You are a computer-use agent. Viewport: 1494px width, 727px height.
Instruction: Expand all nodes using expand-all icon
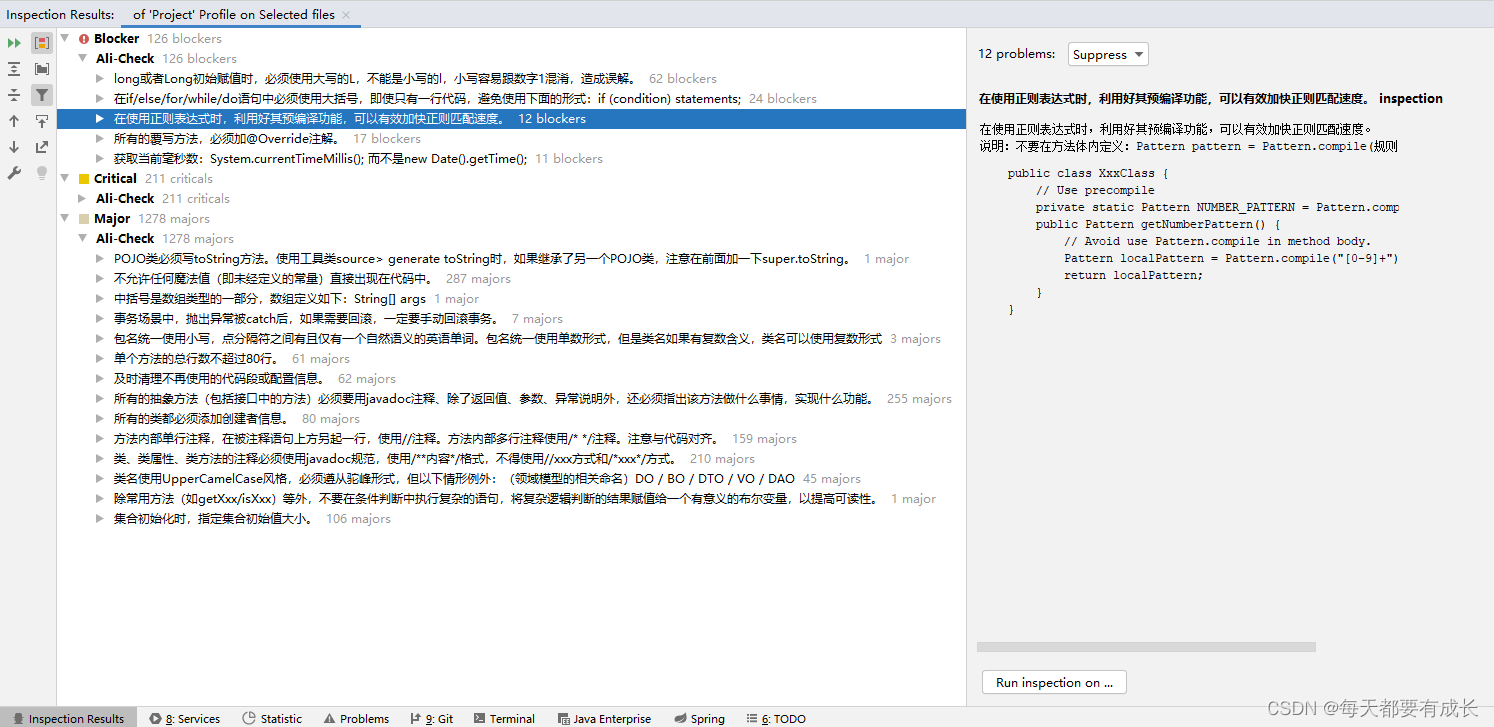(14, 68)
